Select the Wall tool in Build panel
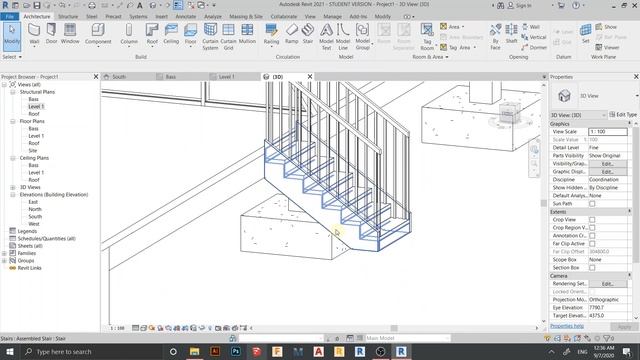This screenshot has width=640, height=360. [34, 33]
